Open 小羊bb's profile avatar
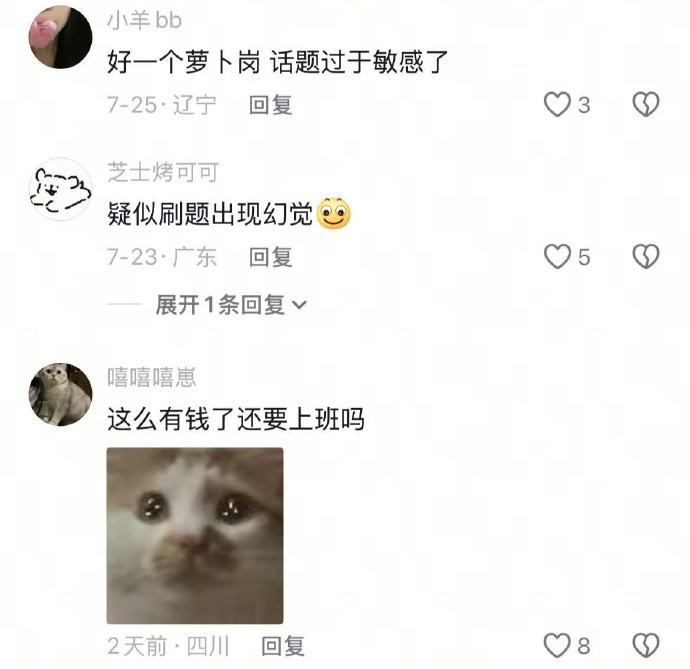 [61, 37]
